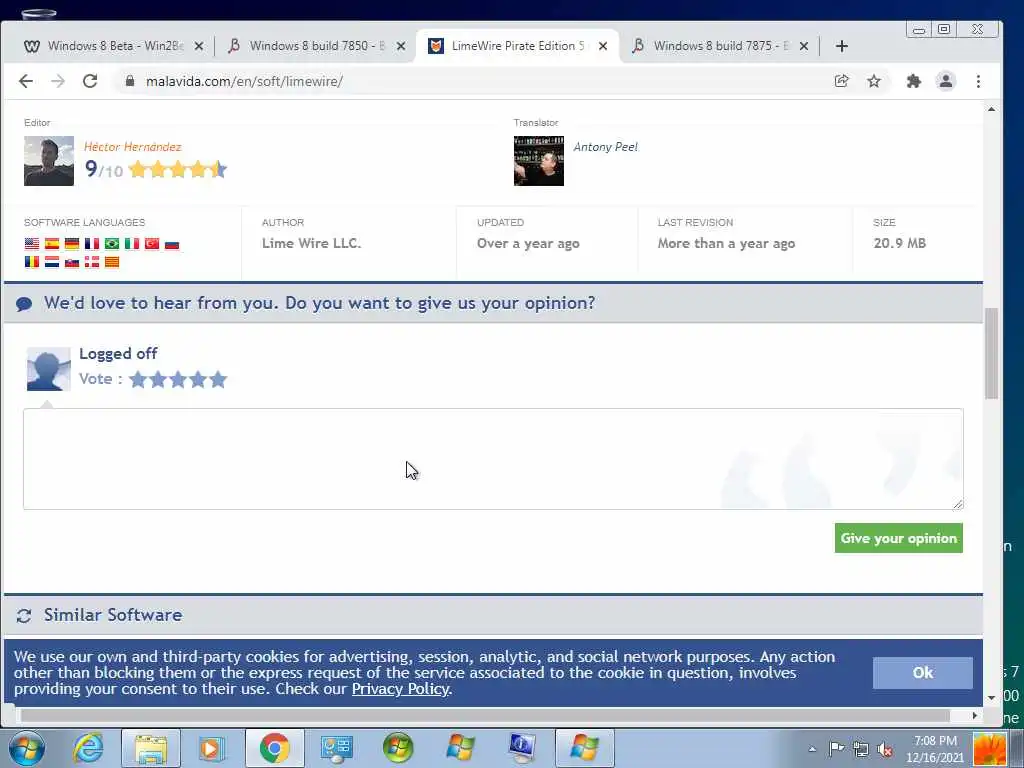Share this page via share icon
Image resolution: width=1024 pixels, height=768 pixels.
(x=842, y=81)
